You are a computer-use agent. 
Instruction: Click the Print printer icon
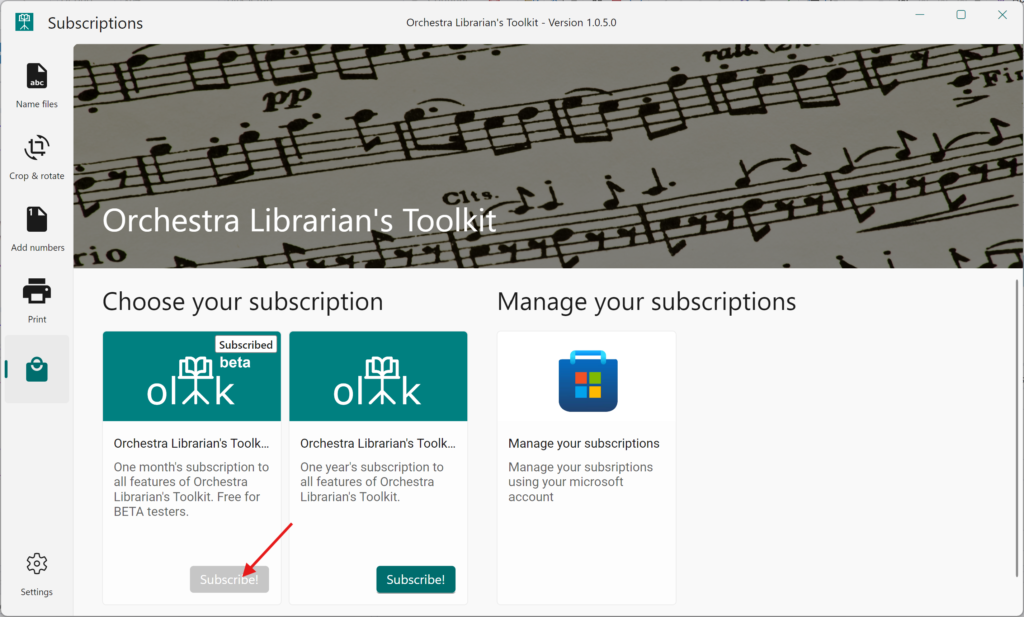tap(37, 292)
